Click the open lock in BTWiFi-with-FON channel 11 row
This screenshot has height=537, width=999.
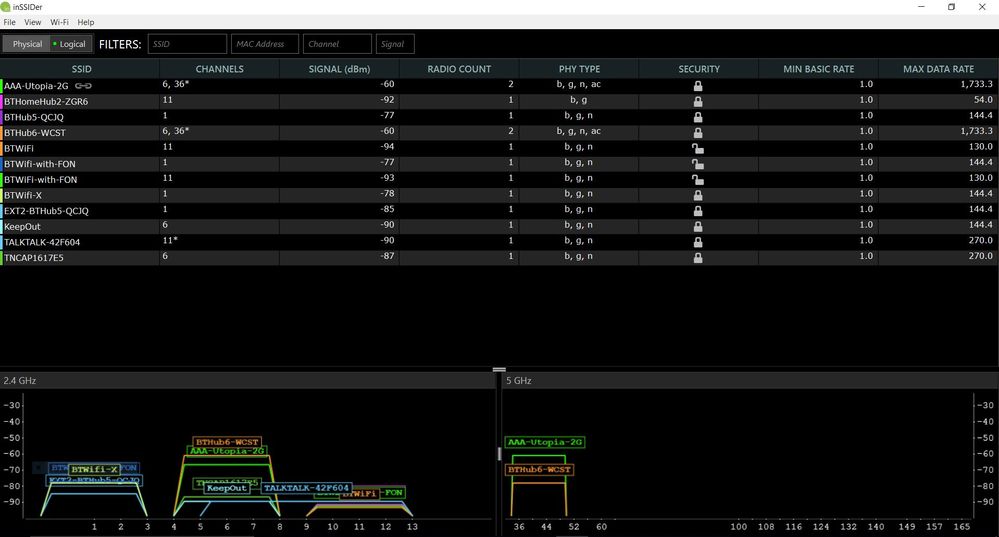click(698, 179)
